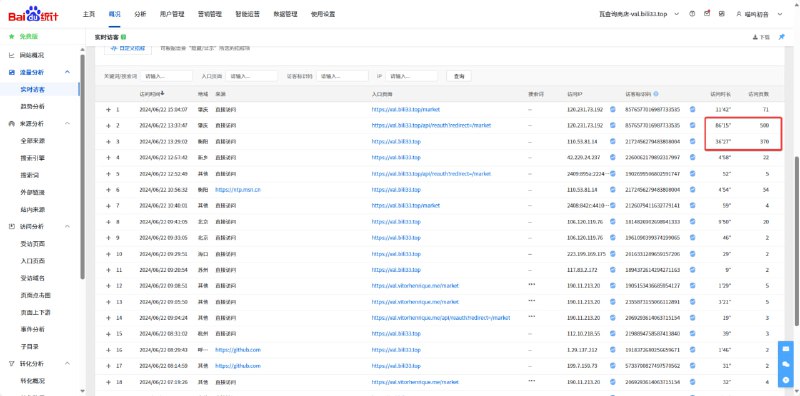This screenshot has height=396, width=800.
Task: Click blue icon next to IP in row 1
Action: click(613, 109)
